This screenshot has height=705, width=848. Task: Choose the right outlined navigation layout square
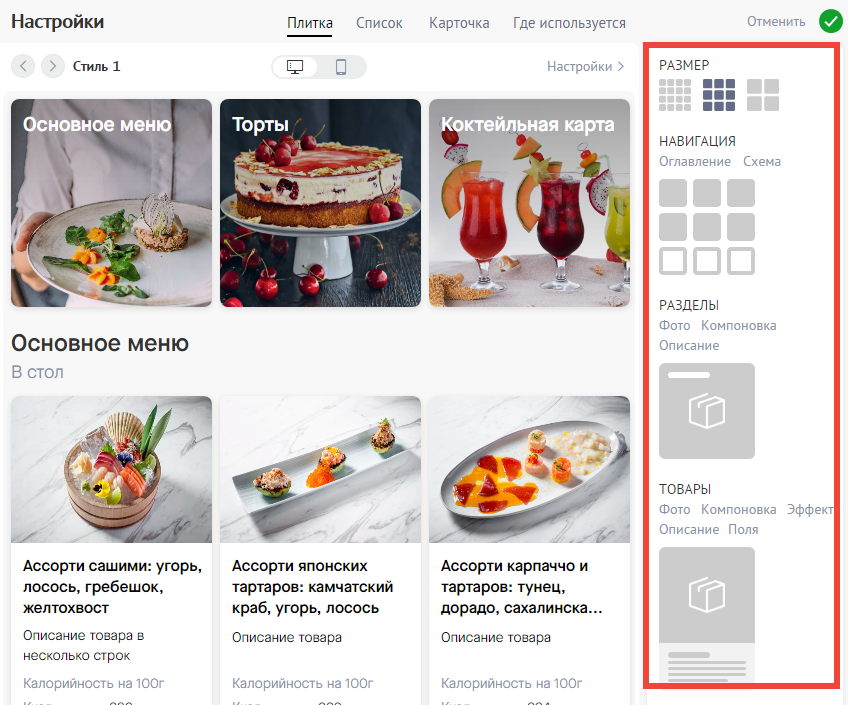(741, 261)
